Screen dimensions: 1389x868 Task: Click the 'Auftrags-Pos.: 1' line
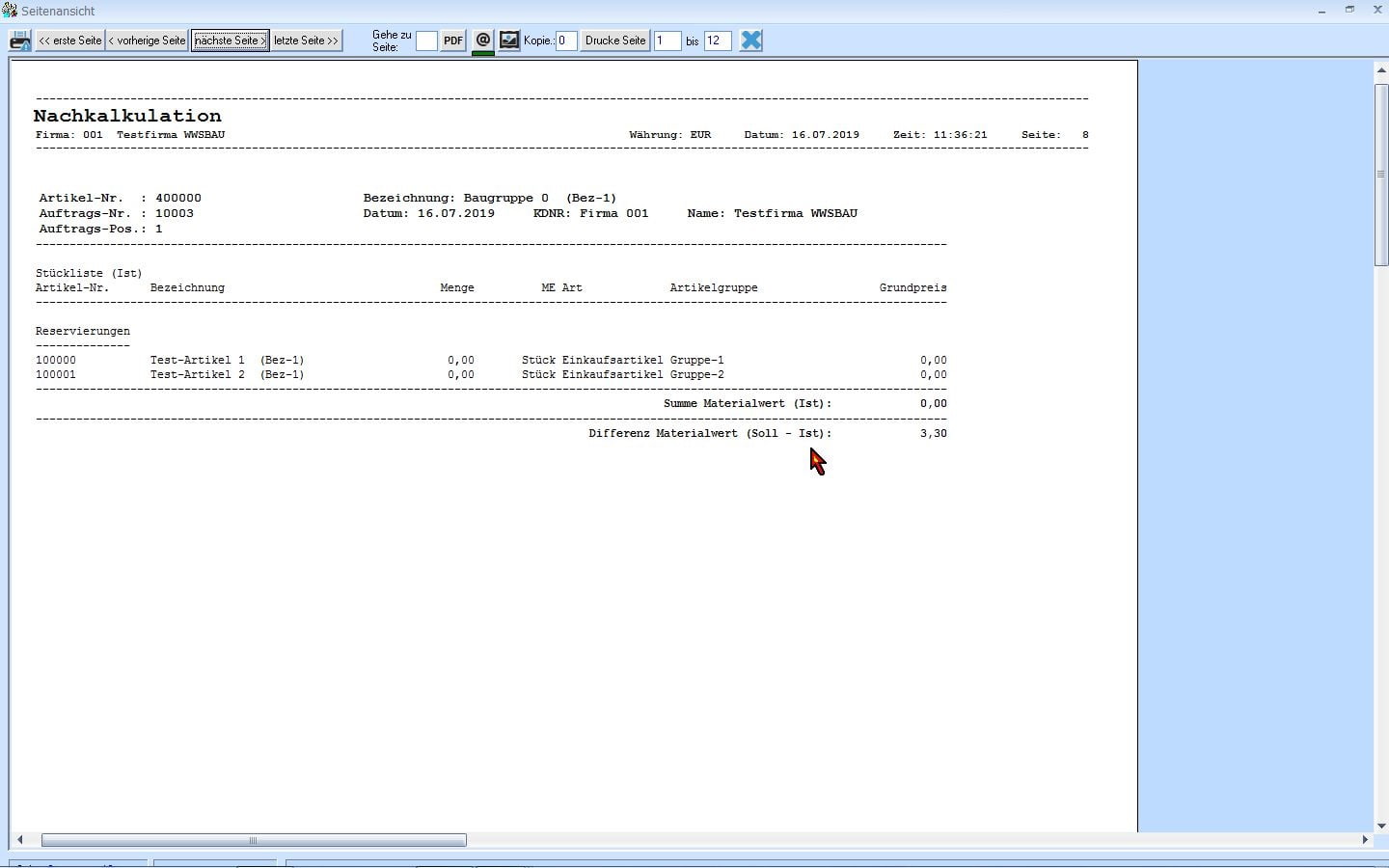(x=101, y=229)
